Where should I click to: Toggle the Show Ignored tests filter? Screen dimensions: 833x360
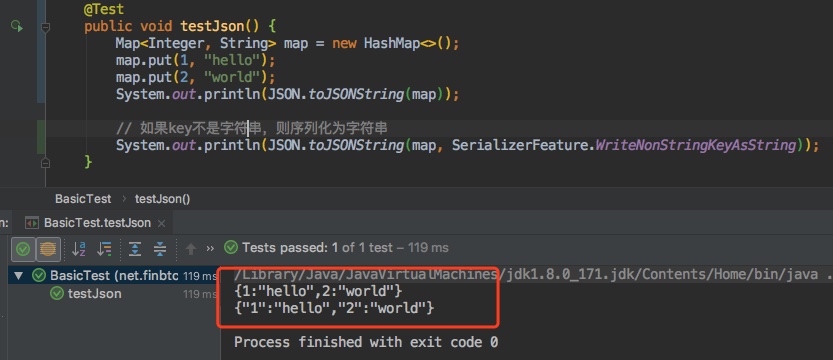(x=48, y=248)
